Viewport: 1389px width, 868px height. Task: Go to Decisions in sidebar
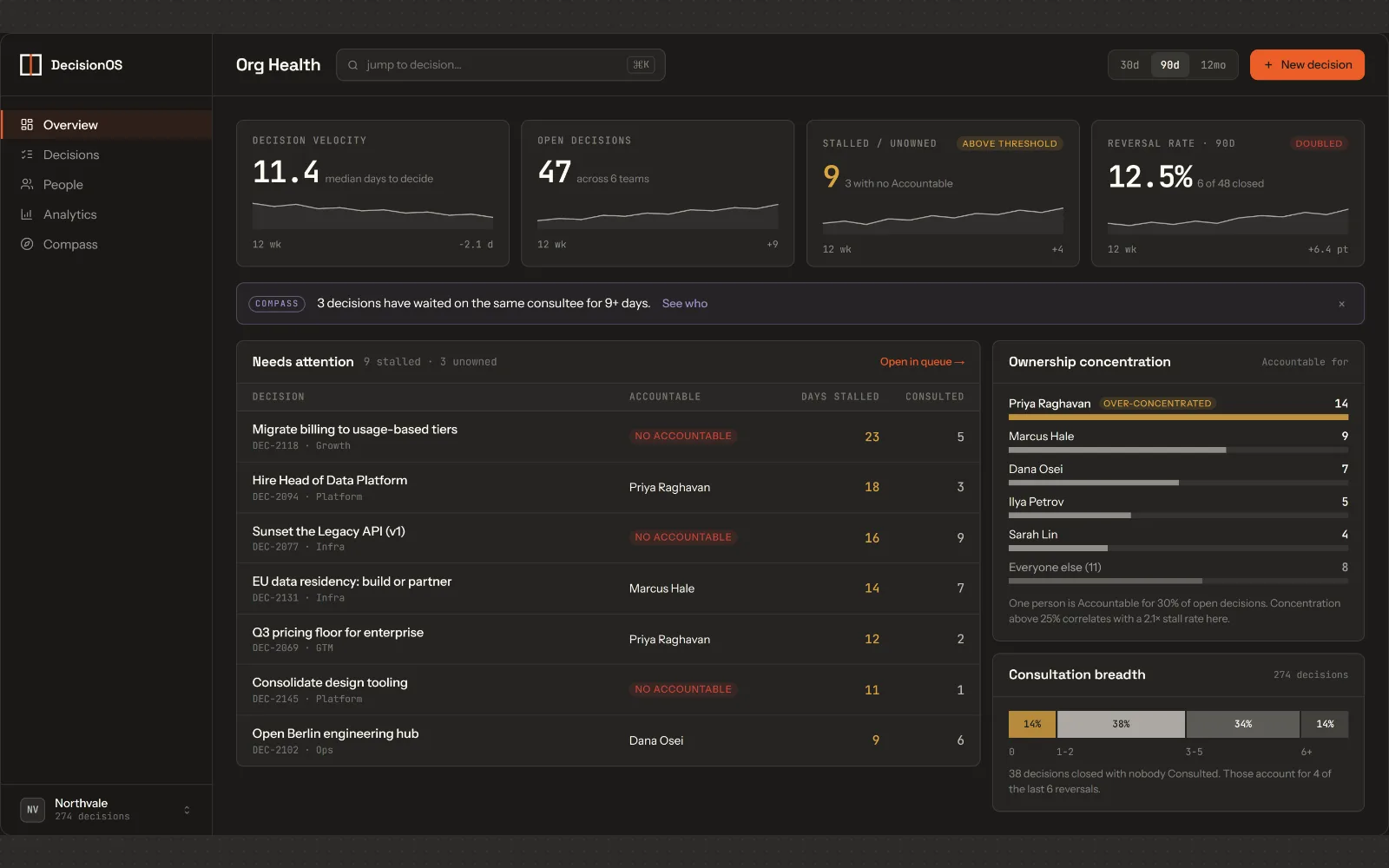click(106, 155)
